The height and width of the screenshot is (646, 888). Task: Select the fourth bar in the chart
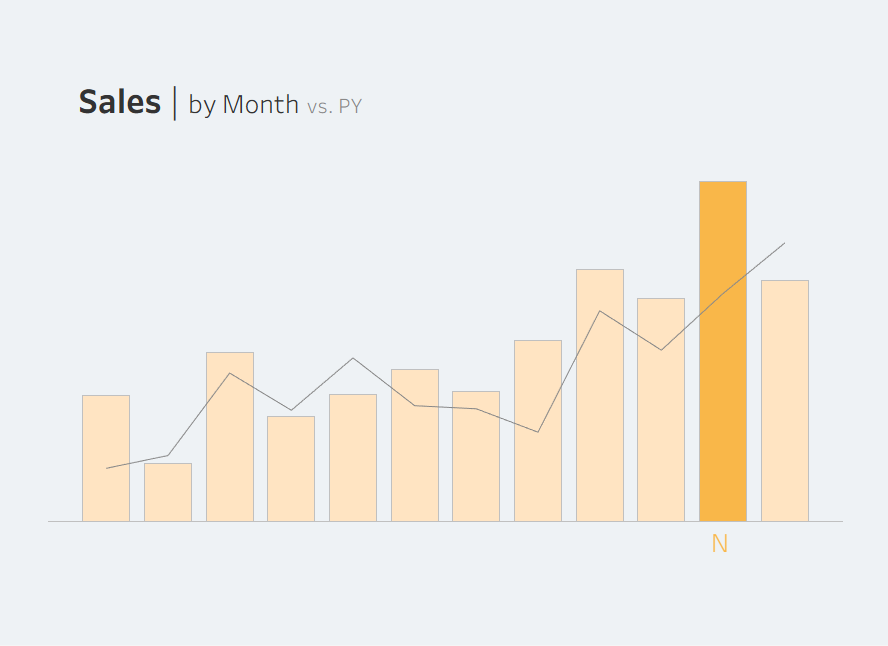tap(291, 468)
